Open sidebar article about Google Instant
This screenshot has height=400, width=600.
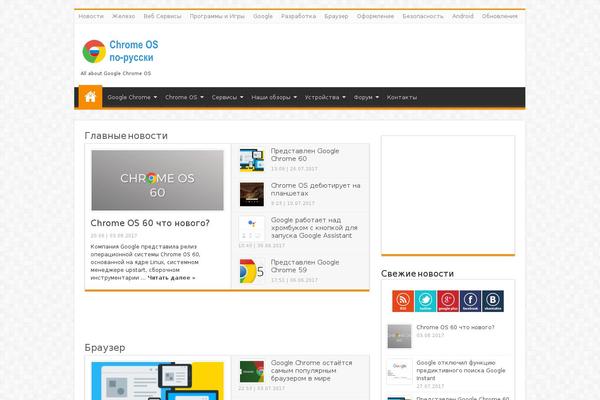(461, 370)
